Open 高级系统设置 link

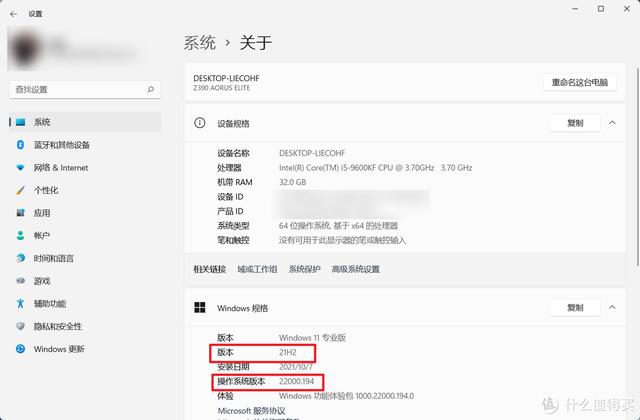tap(356, 269)
